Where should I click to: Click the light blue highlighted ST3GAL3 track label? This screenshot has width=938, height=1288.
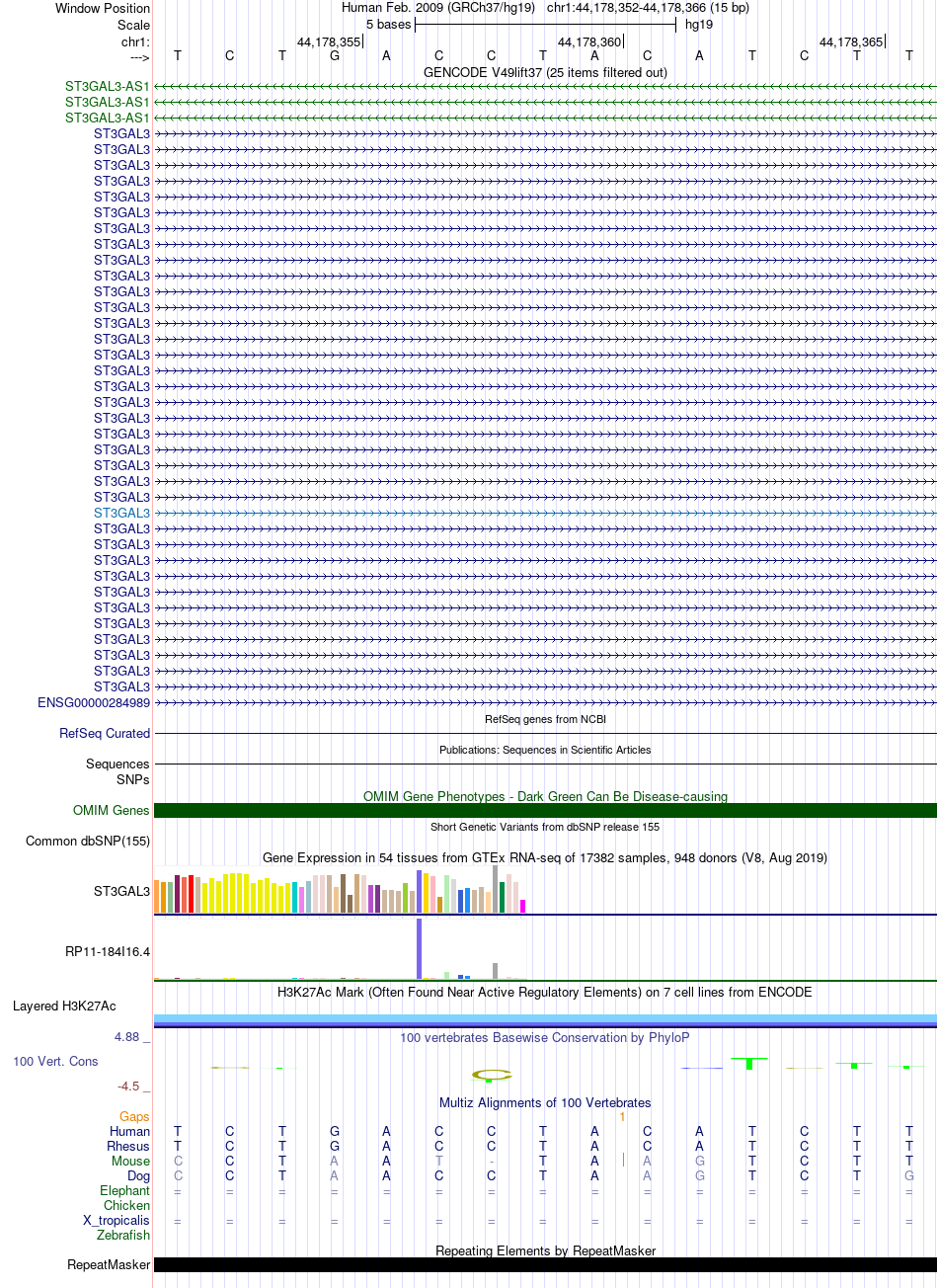coord(121,513)
